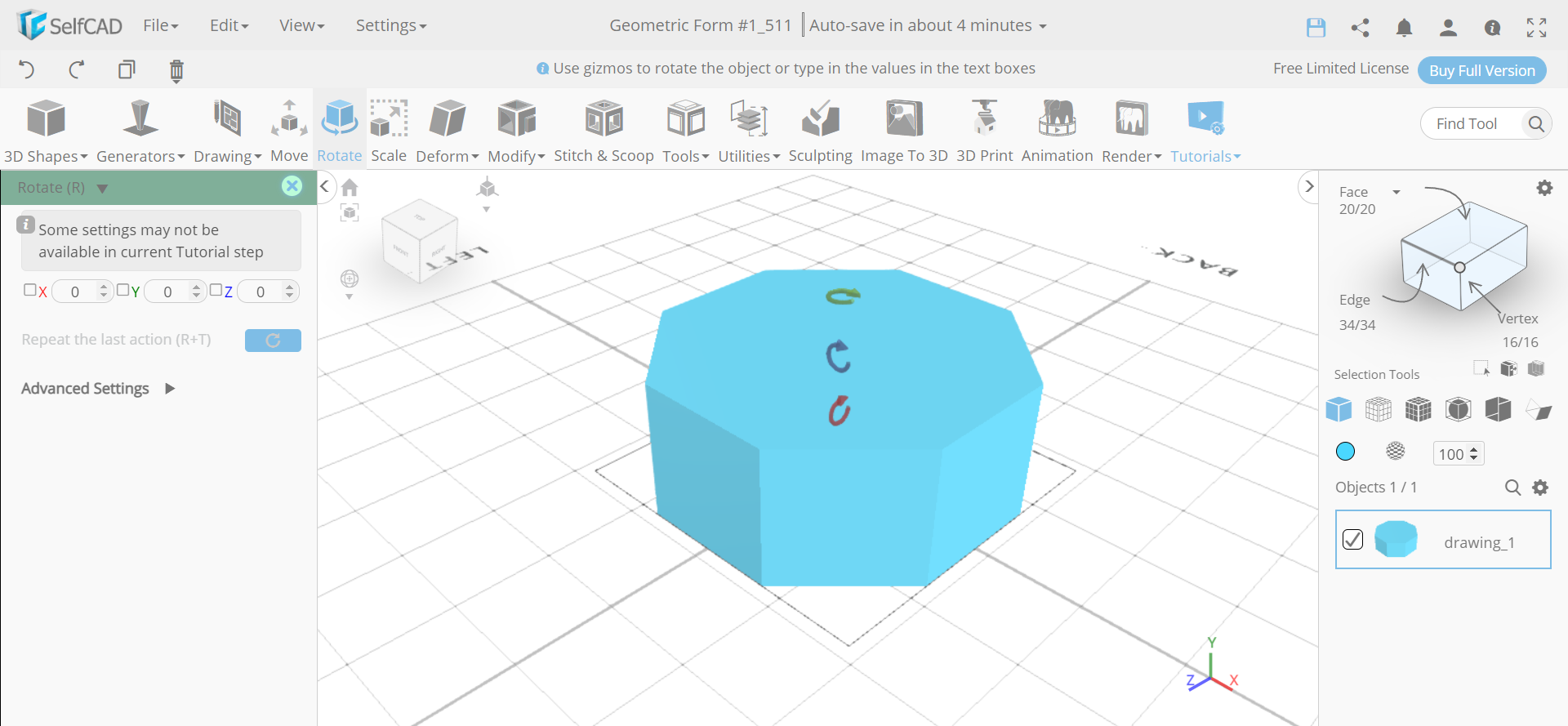
Task: Click the green rotation gizmo arrow
Action: 843,296
